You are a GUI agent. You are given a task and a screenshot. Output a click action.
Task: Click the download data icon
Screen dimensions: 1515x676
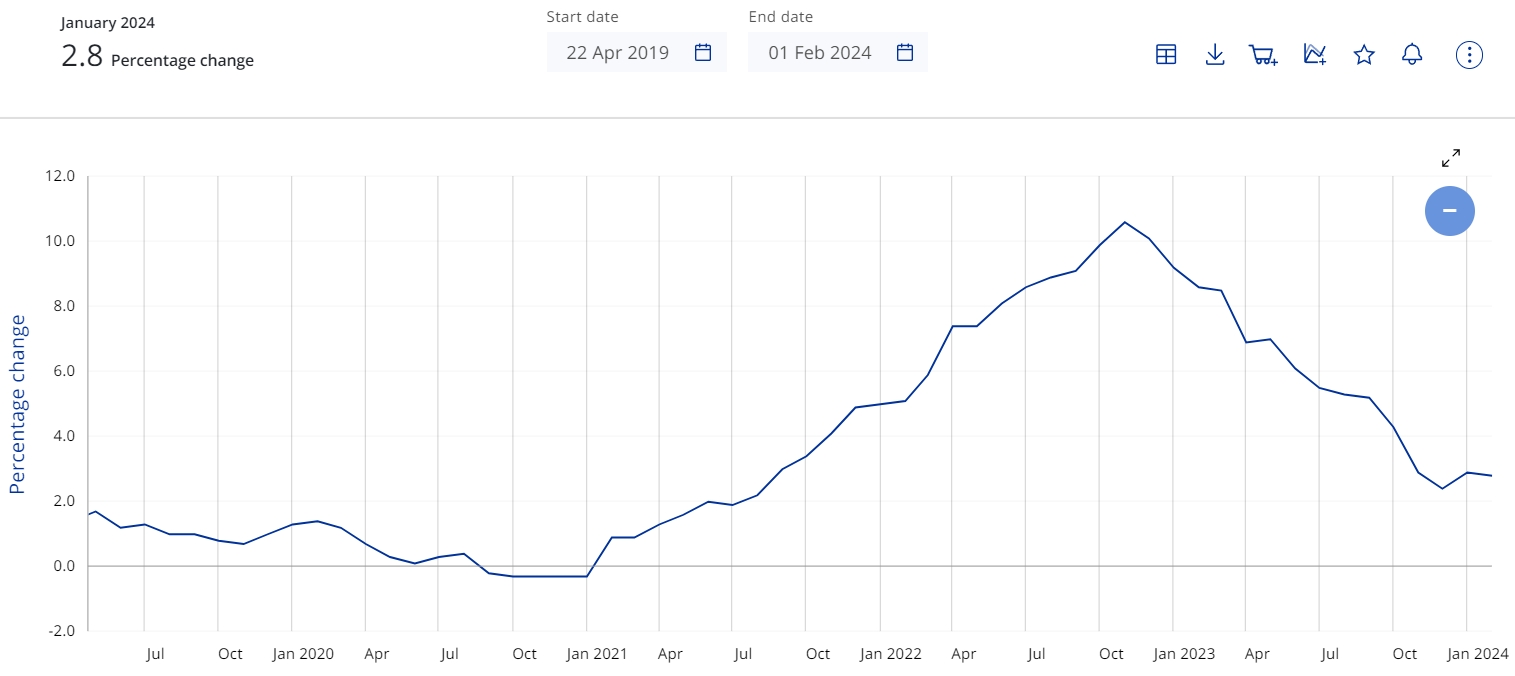1215,55
